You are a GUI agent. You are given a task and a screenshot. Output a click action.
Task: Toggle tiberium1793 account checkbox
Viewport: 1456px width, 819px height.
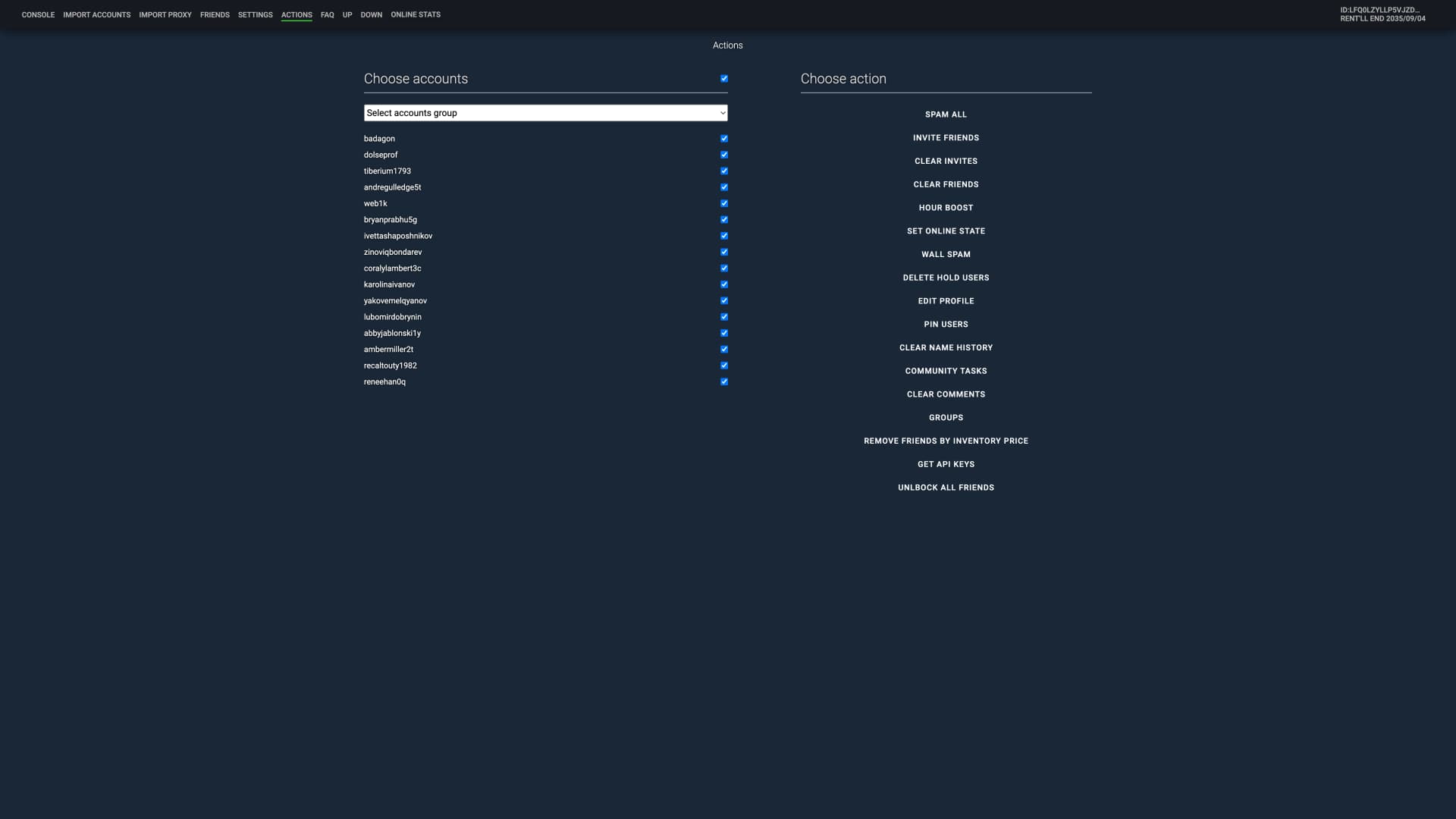[x=724, y=171]
